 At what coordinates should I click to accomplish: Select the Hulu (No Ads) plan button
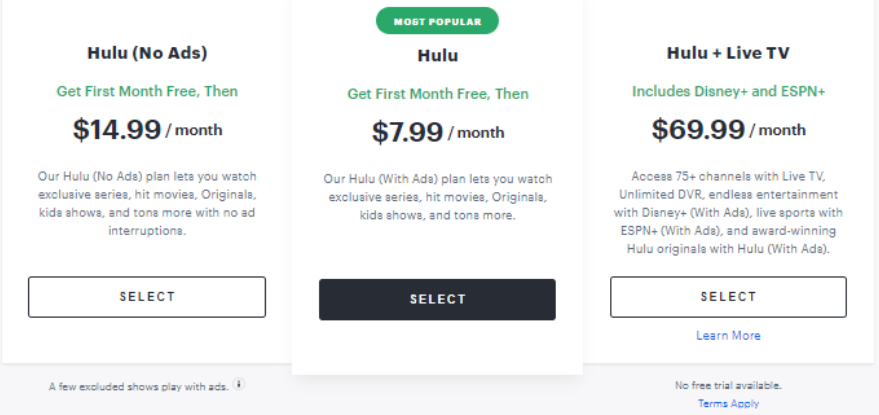point(147,297)
